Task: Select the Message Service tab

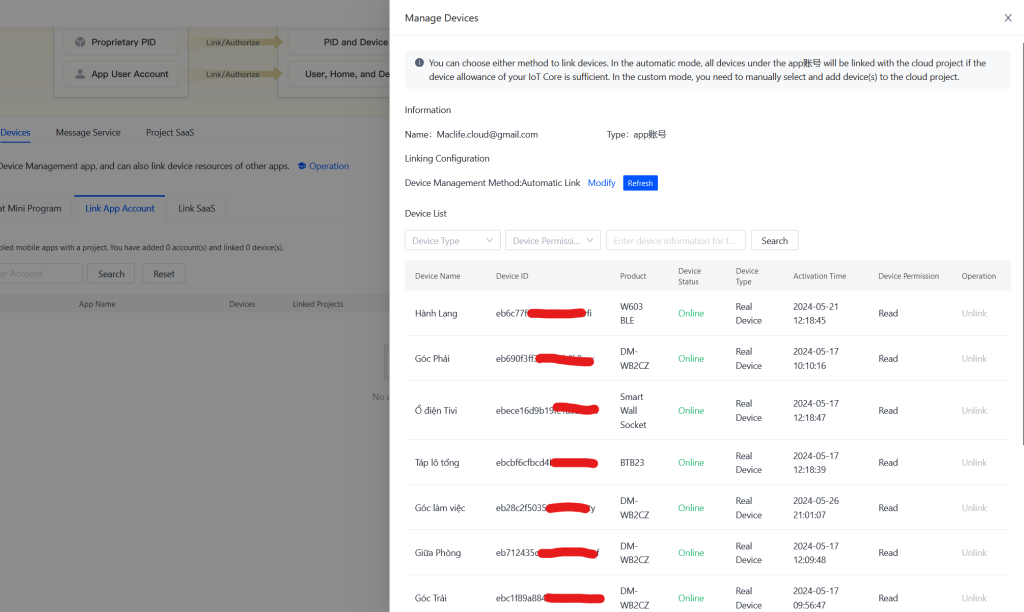Action: click(x=88, y=132)
